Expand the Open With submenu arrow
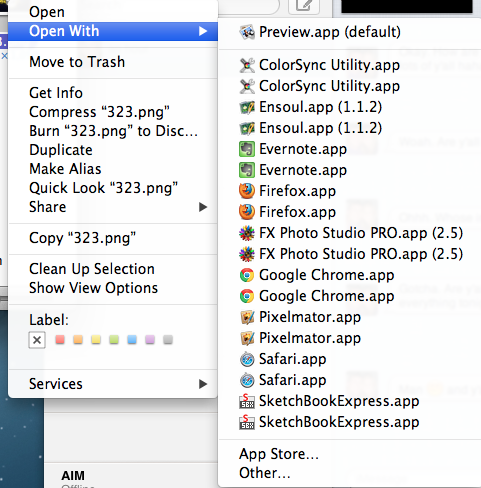Screen dimensions: 481x488 point(203,31)
